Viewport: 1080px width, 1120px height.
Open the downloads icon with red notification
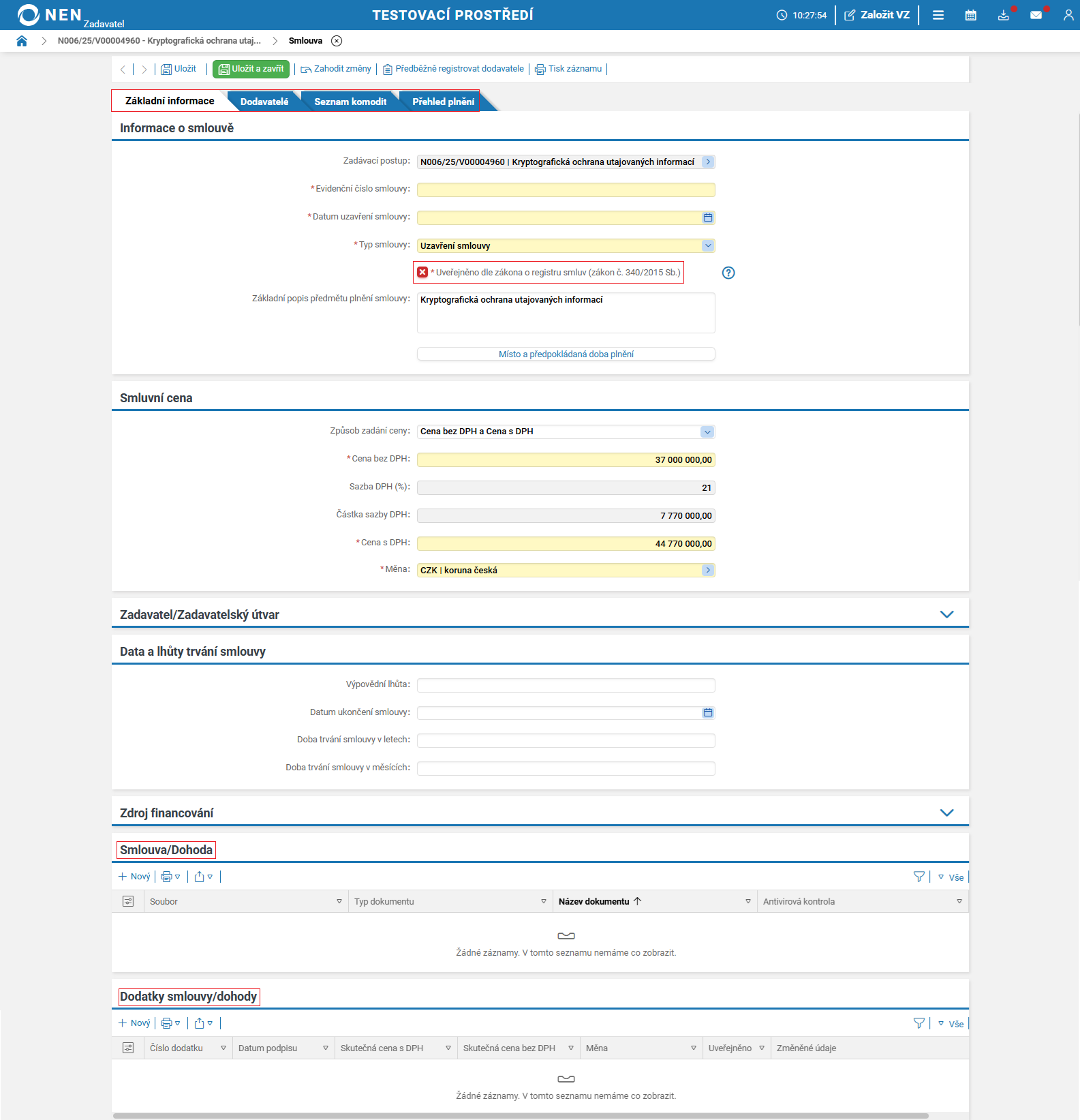point(1004,15)
